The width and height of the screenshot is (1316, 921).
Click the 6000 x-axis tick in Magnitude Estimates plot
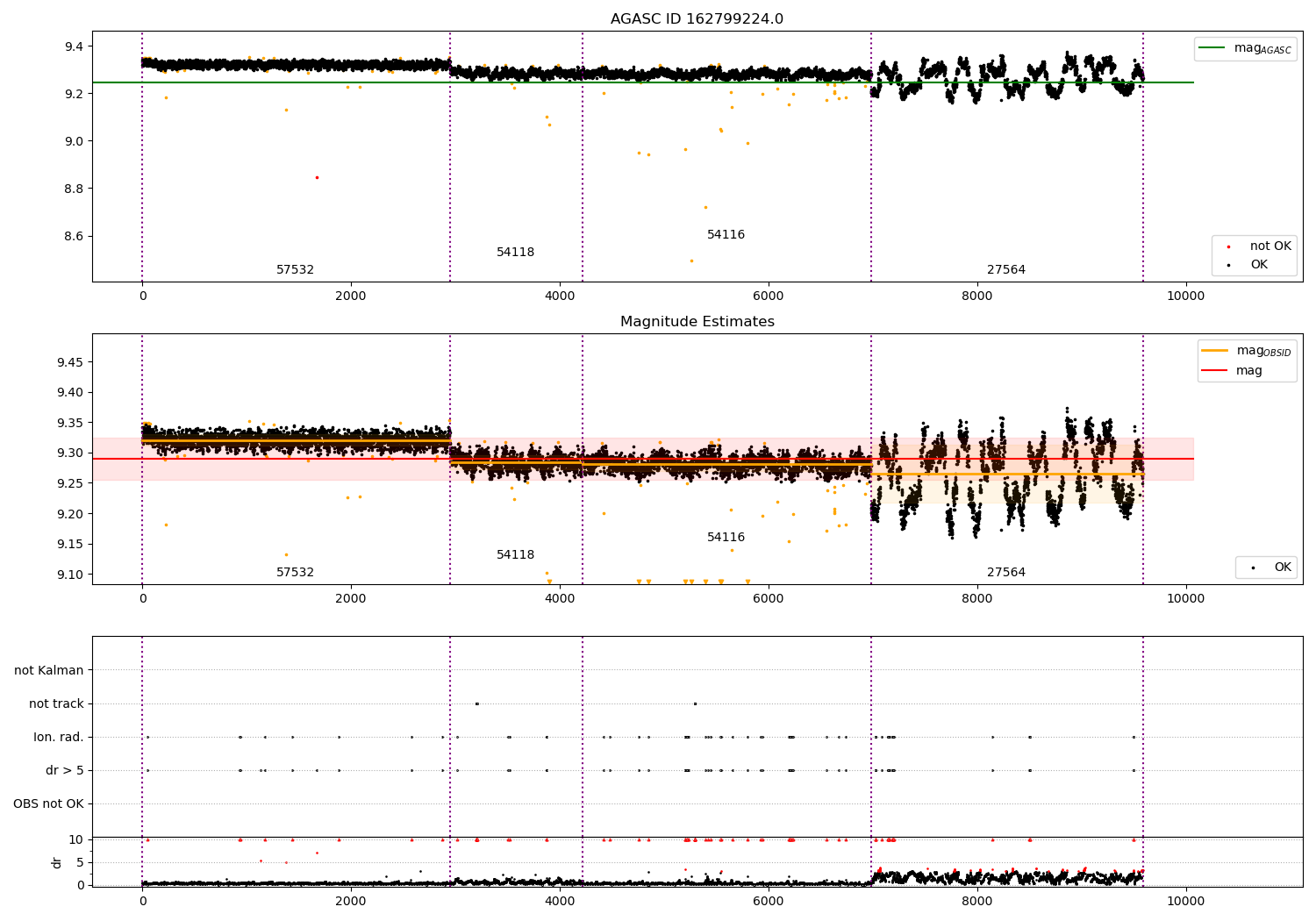[769, 598]
